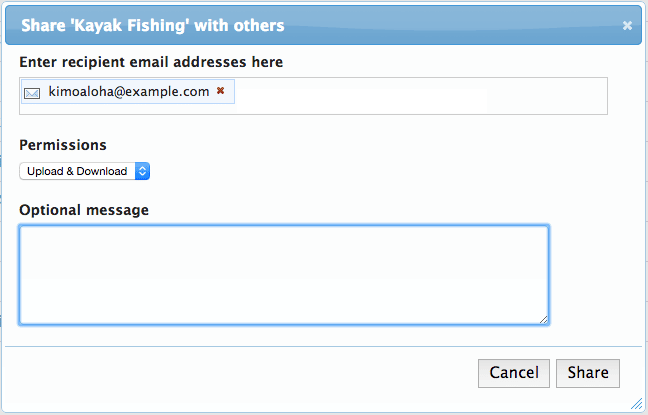The width and height of the screenshot is (648, 415).
Task: Click the envelope icon beside kimoaloha@example.com
Action: [32, 93]
